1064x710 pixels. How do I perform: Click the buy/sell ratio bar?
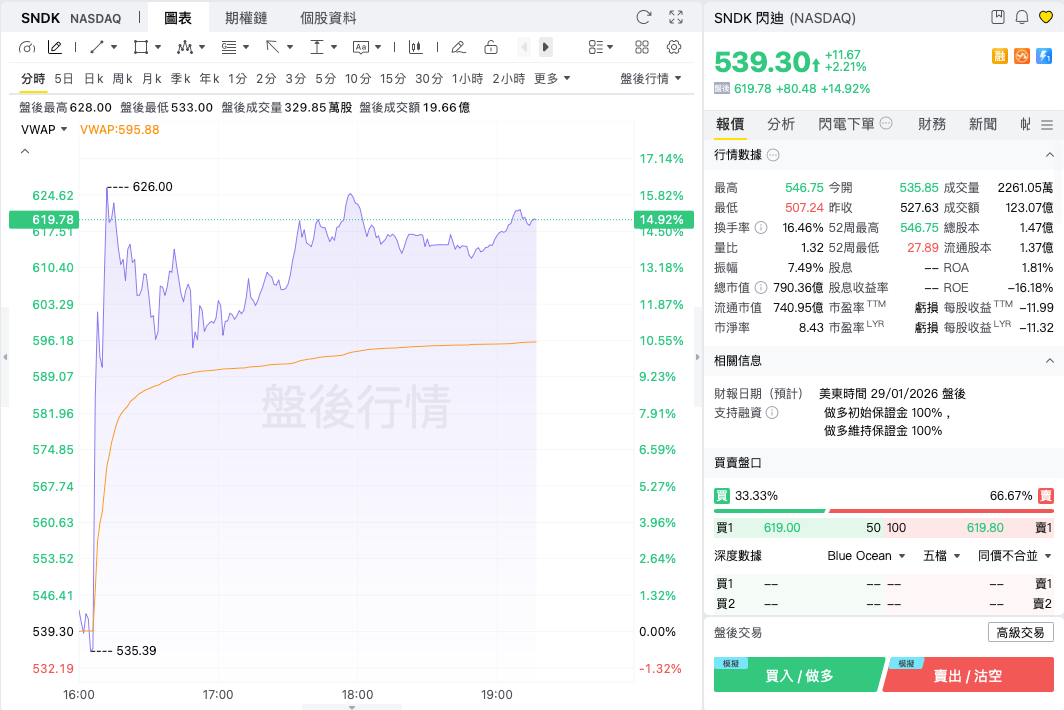pyautogui.click(x=884, y=510)
